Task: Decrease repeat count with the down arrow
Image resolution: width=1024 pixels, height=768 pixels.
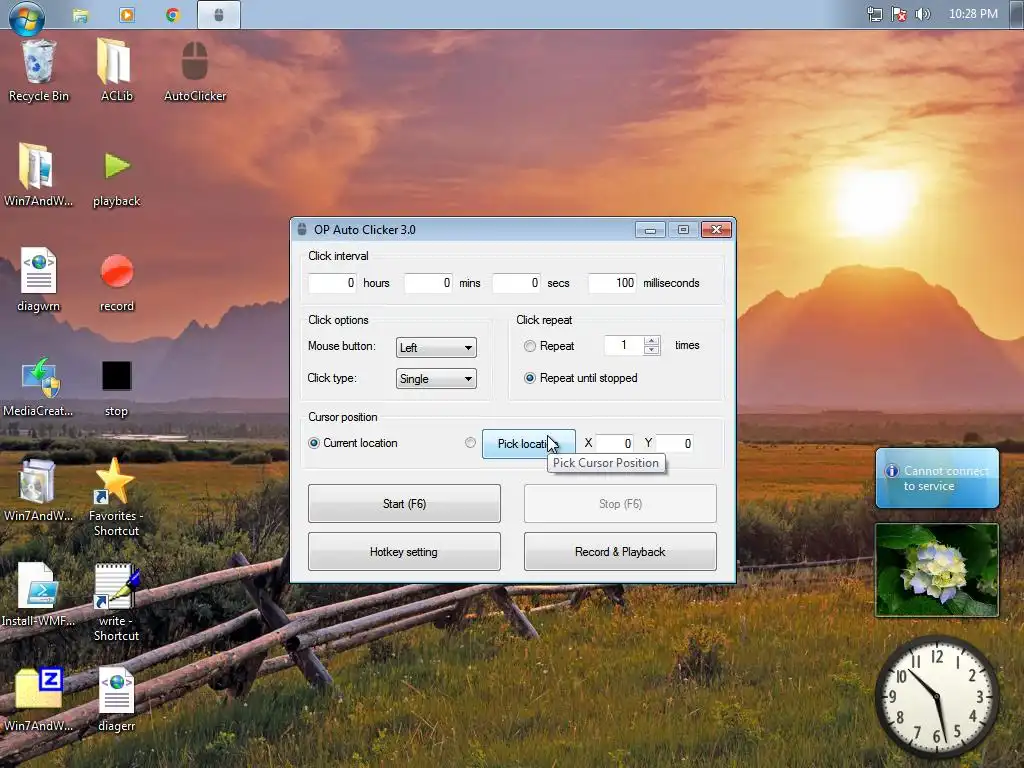Action: pos(651,350)
